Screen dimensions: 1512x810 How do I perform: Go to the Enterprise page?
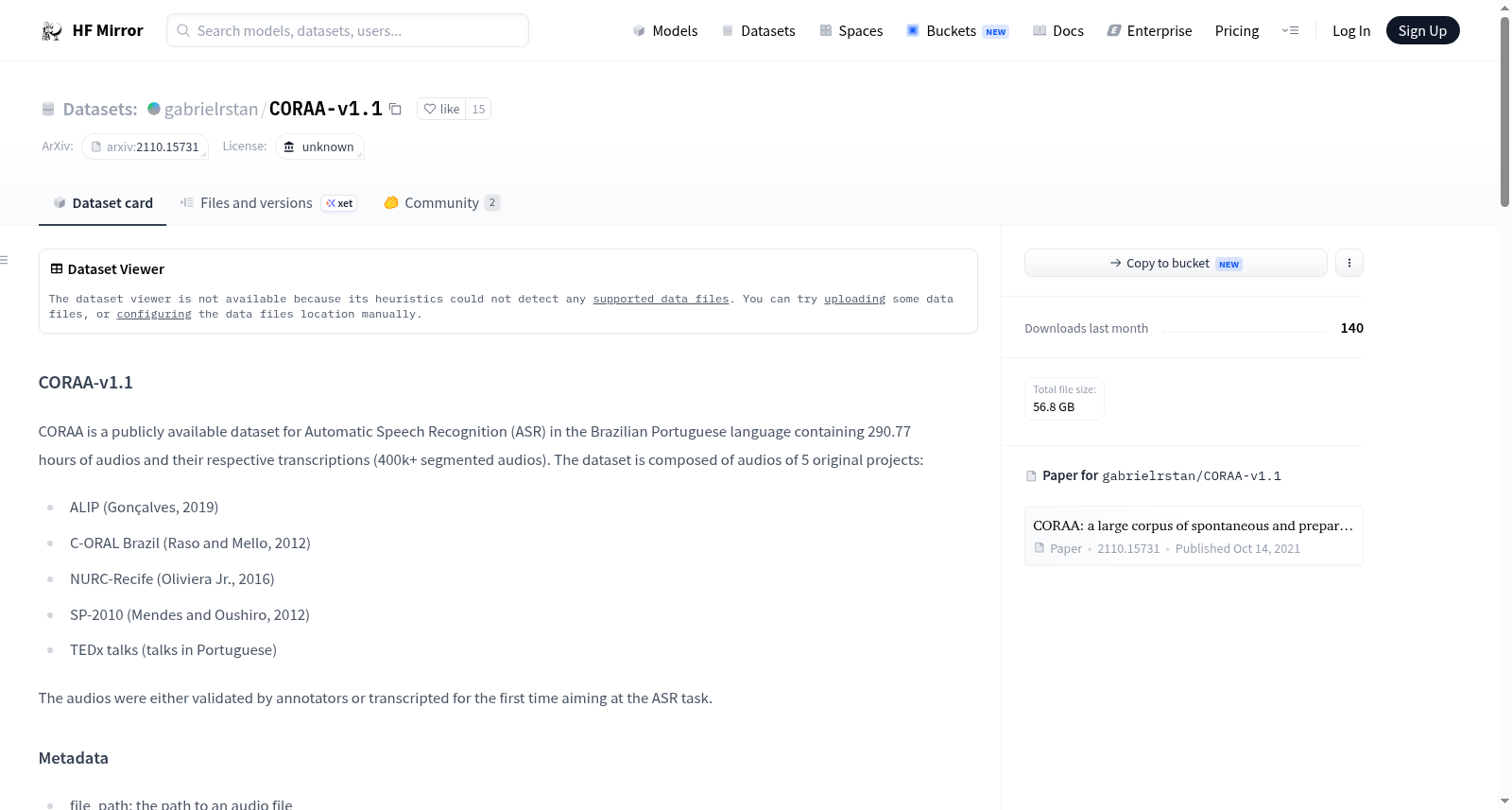pos(1149,30)
